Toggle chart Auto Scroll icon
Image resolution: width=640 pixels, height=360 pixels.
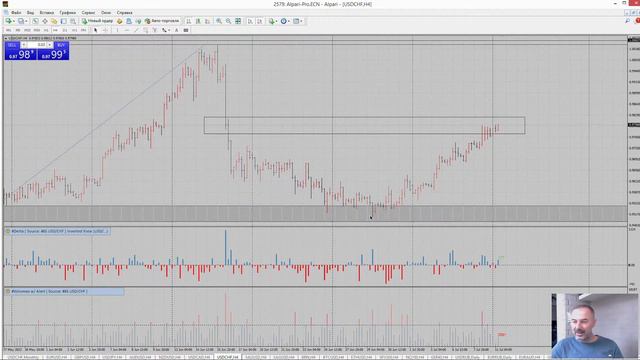tap(250, 21)
